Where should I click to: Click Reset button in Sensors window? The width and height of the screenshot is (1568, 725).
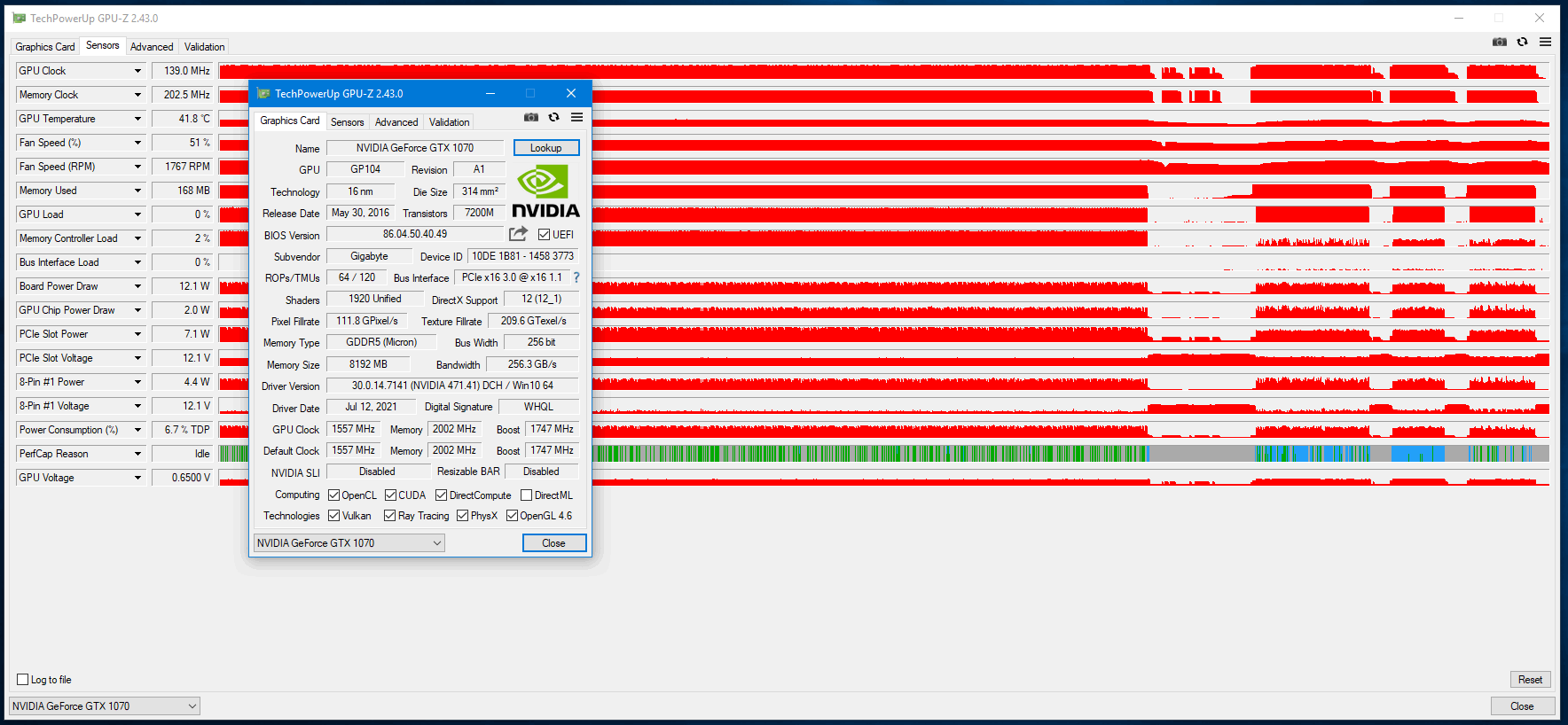[x=1530, y=680]
